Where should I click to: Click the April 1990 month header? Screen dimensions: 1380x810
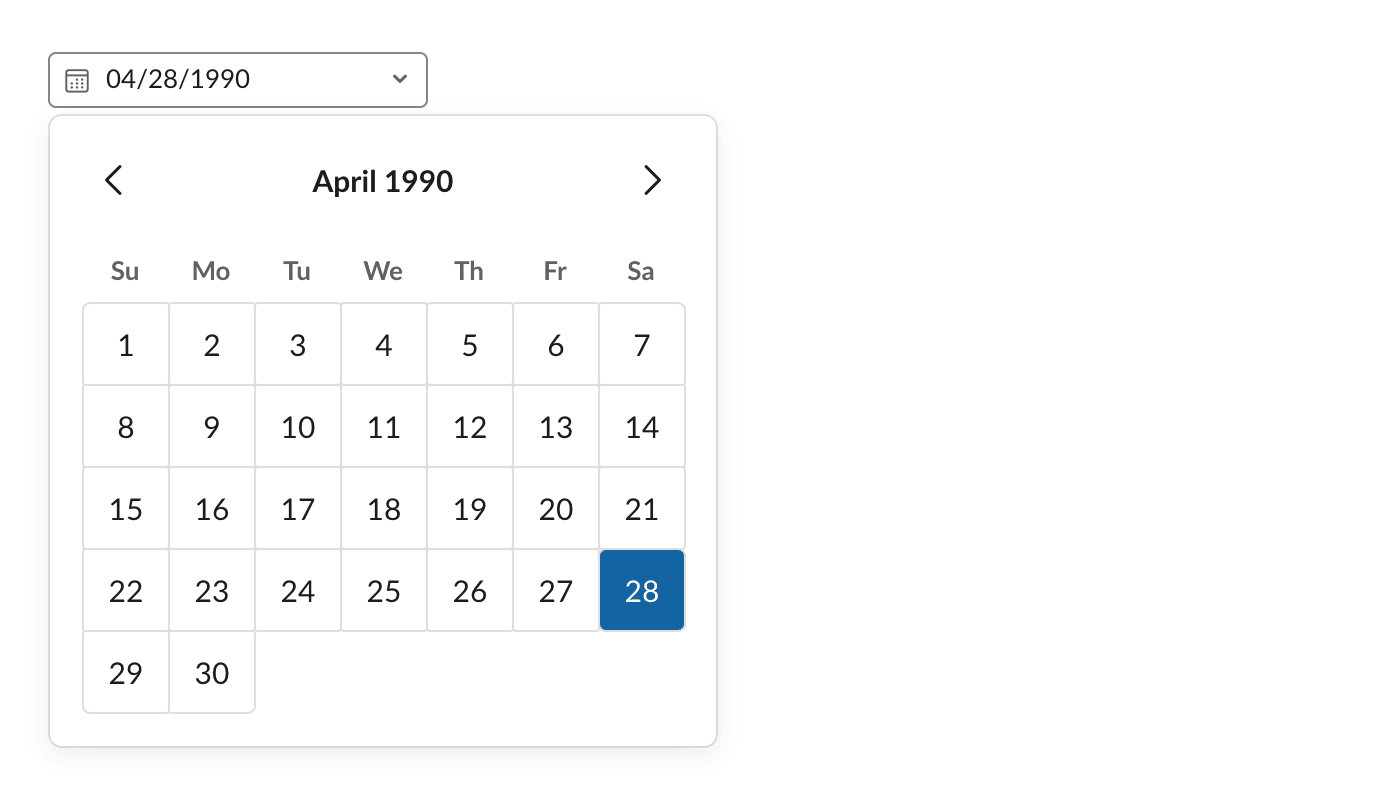point(383,181)
